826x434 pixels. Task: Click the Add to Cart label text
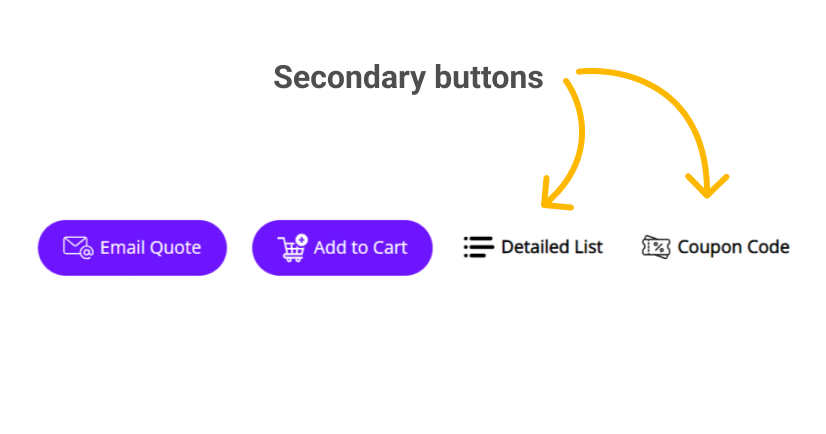coord(360,248)
